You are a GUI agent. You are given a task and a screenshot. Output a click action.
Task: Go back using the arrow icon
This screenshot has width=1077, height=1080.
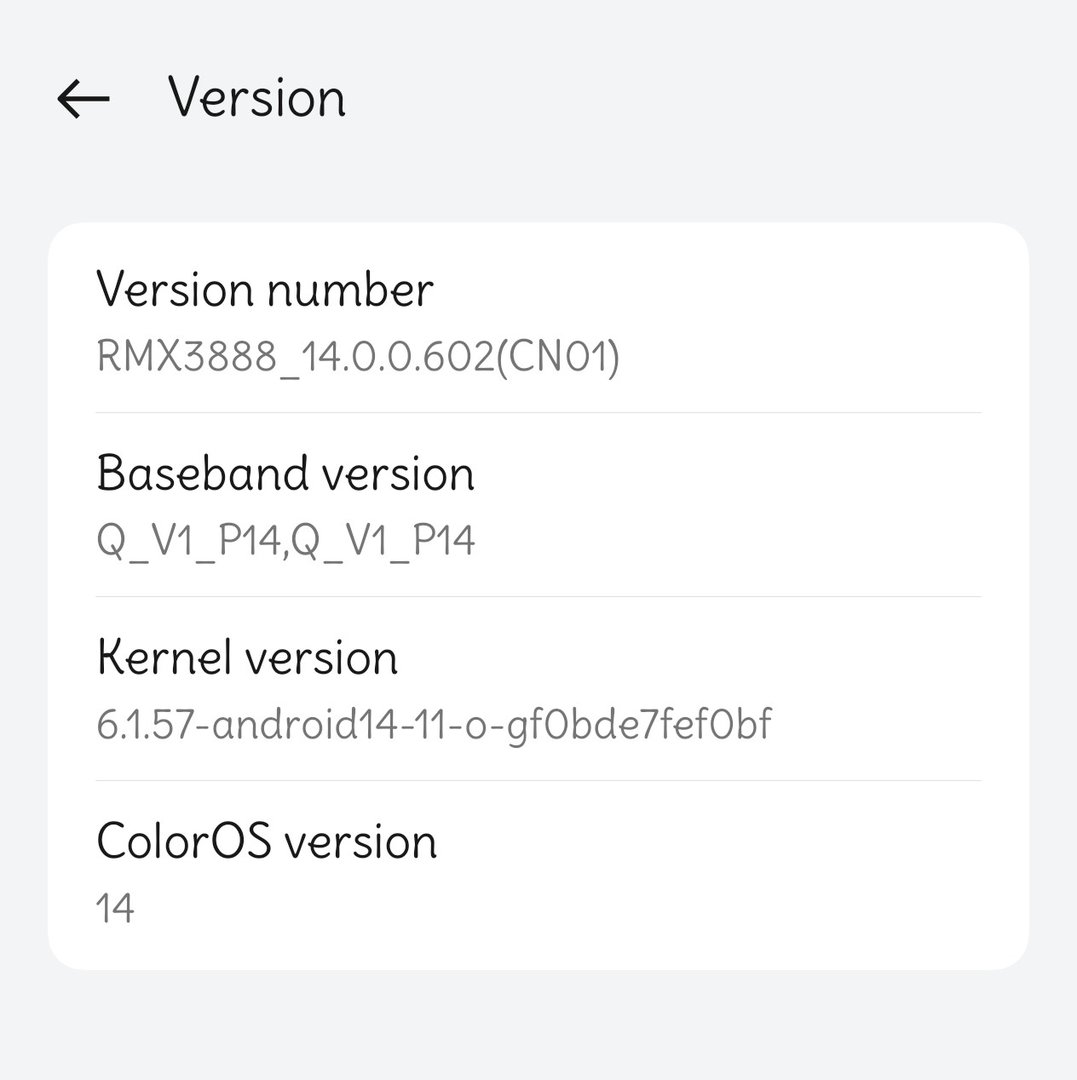(x=83, y=99)
